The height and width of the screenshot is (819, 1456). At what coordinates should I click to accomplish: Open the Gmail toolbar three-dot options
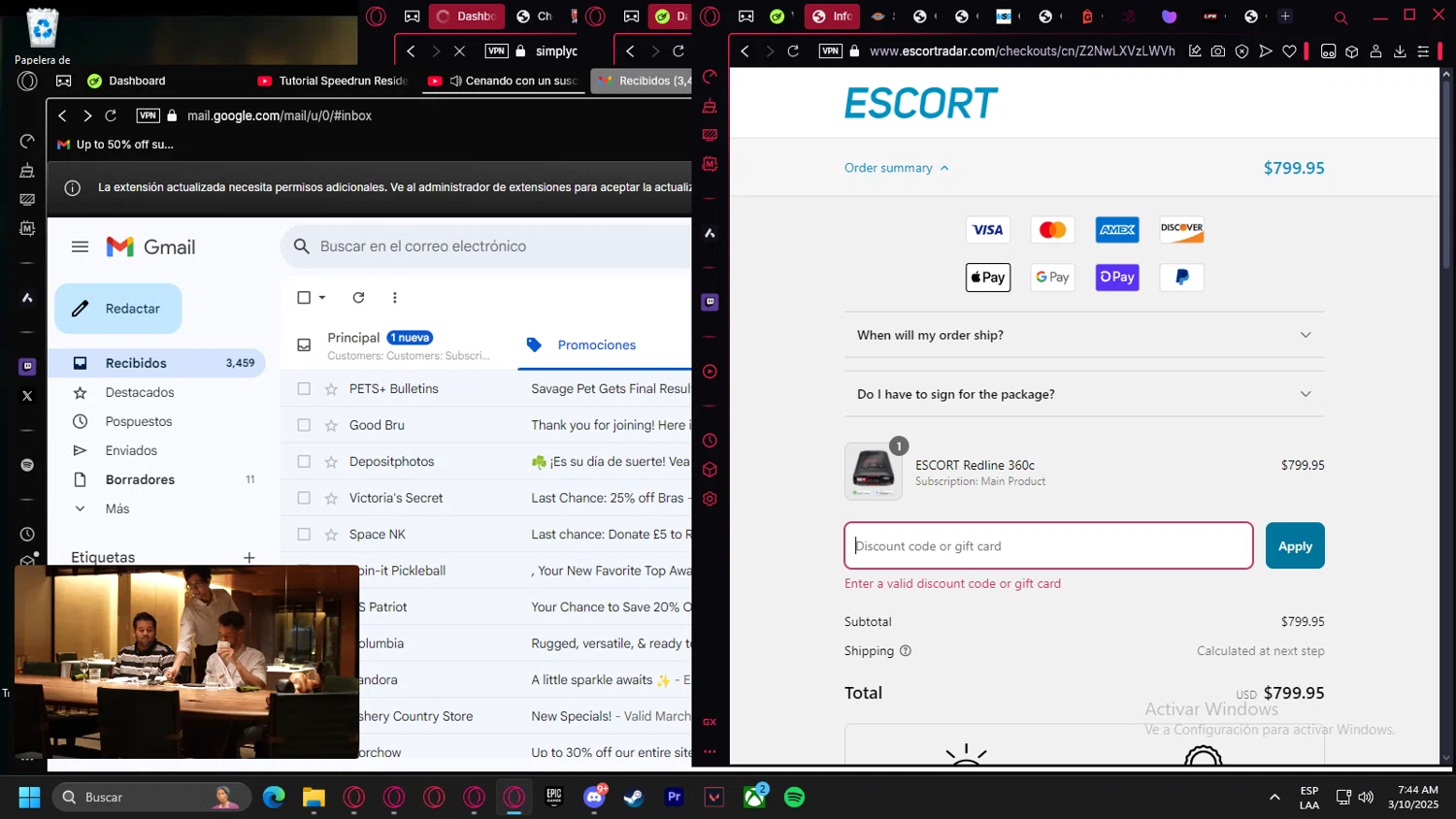tap(394, 298)
